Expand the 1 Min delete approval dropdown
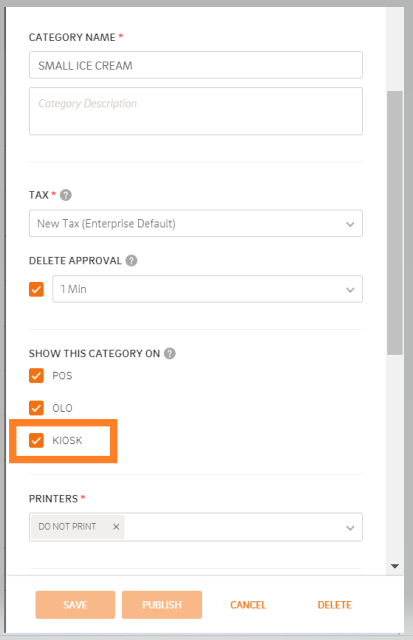The height and width of the screenshot is (640, 413). coord(207,289)
